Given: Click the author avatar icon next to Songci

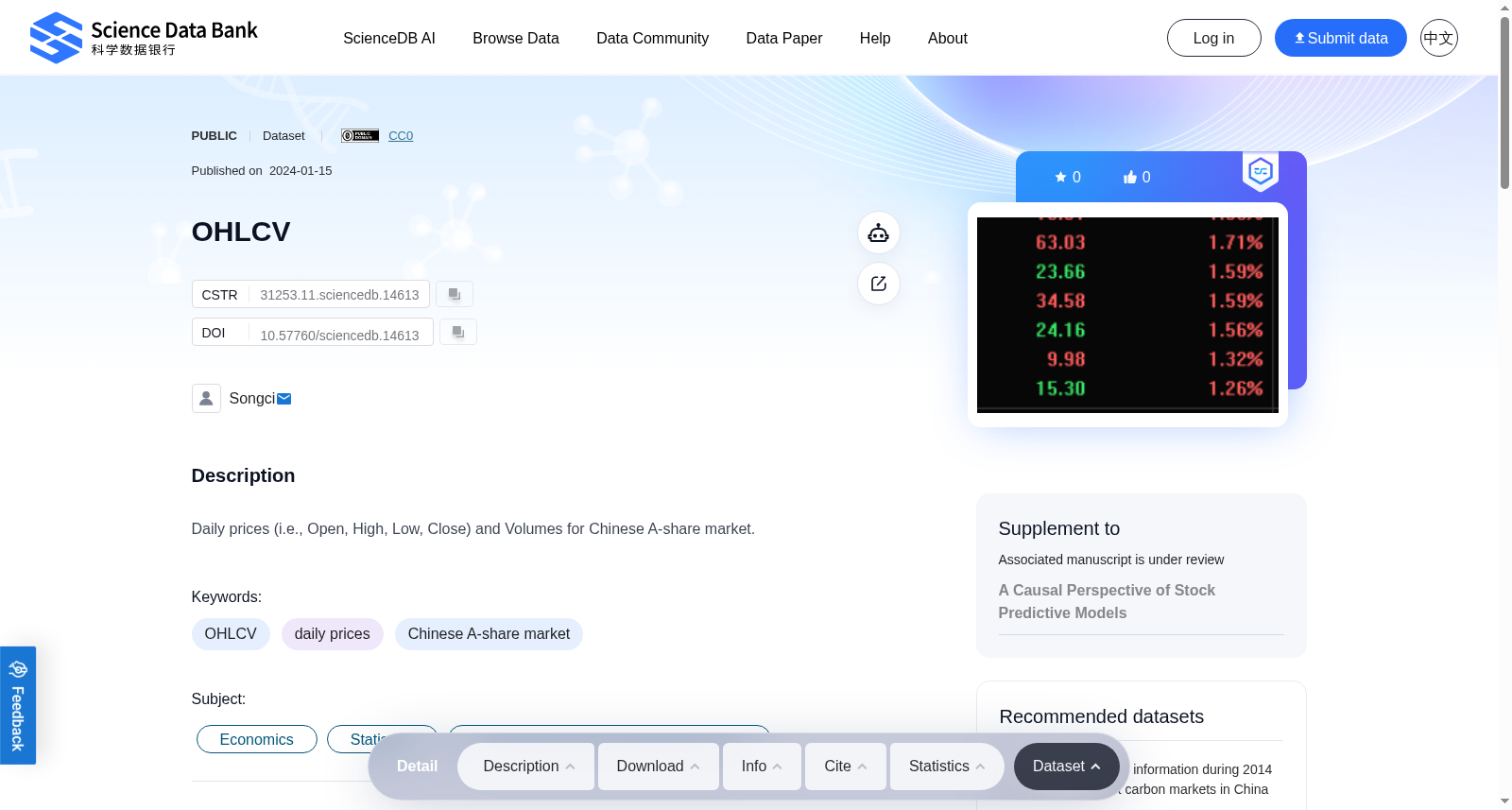Looking at the screenshot, I should 206,398.
